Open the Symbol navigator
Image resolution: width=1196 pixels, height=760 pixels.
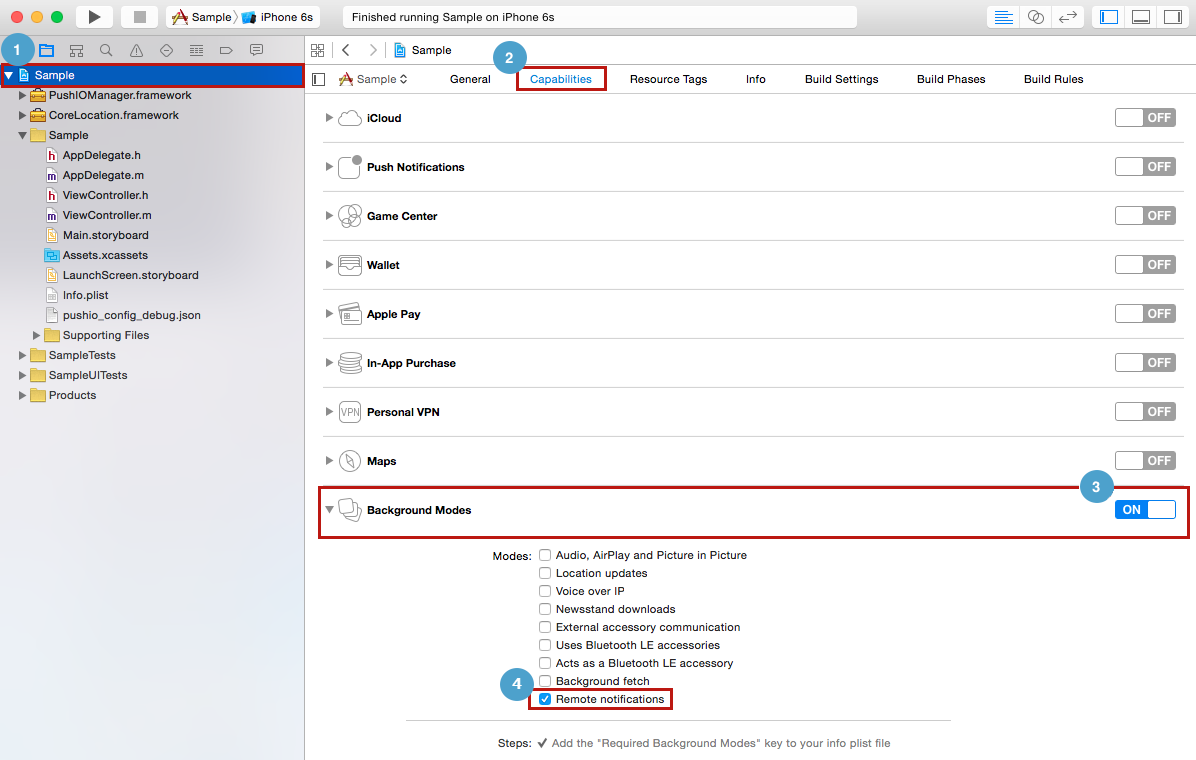click(x=76, y=50)
